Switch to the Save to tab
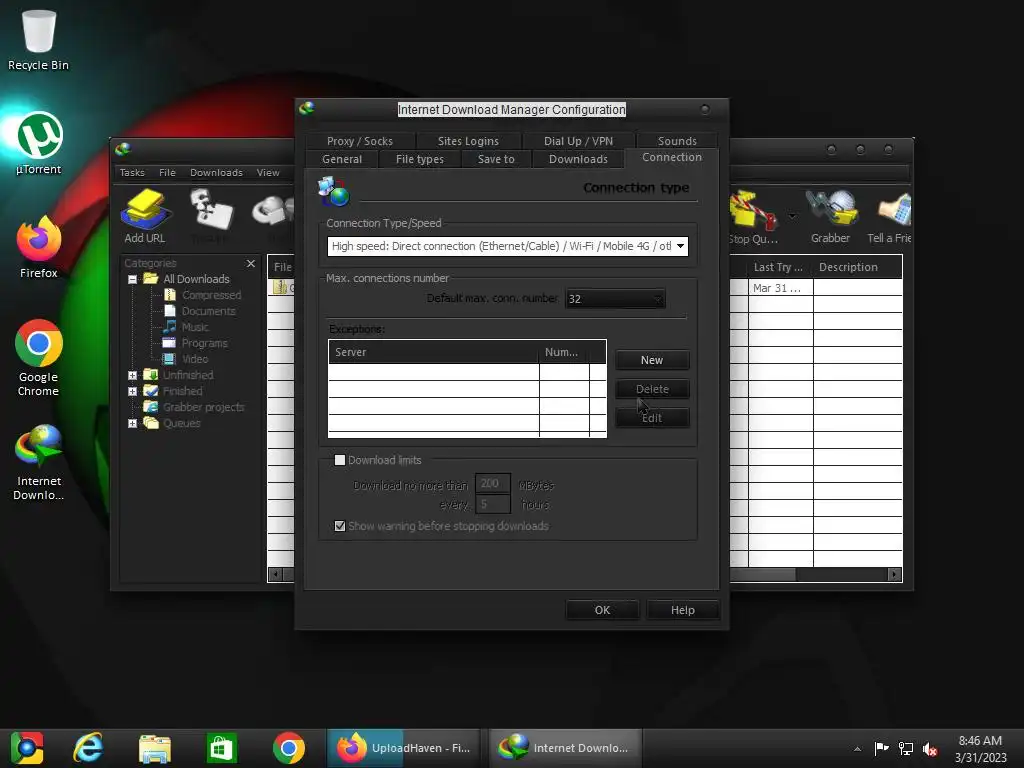The image size is (1024, 768). pyautogui.click(x=496, y=159)
